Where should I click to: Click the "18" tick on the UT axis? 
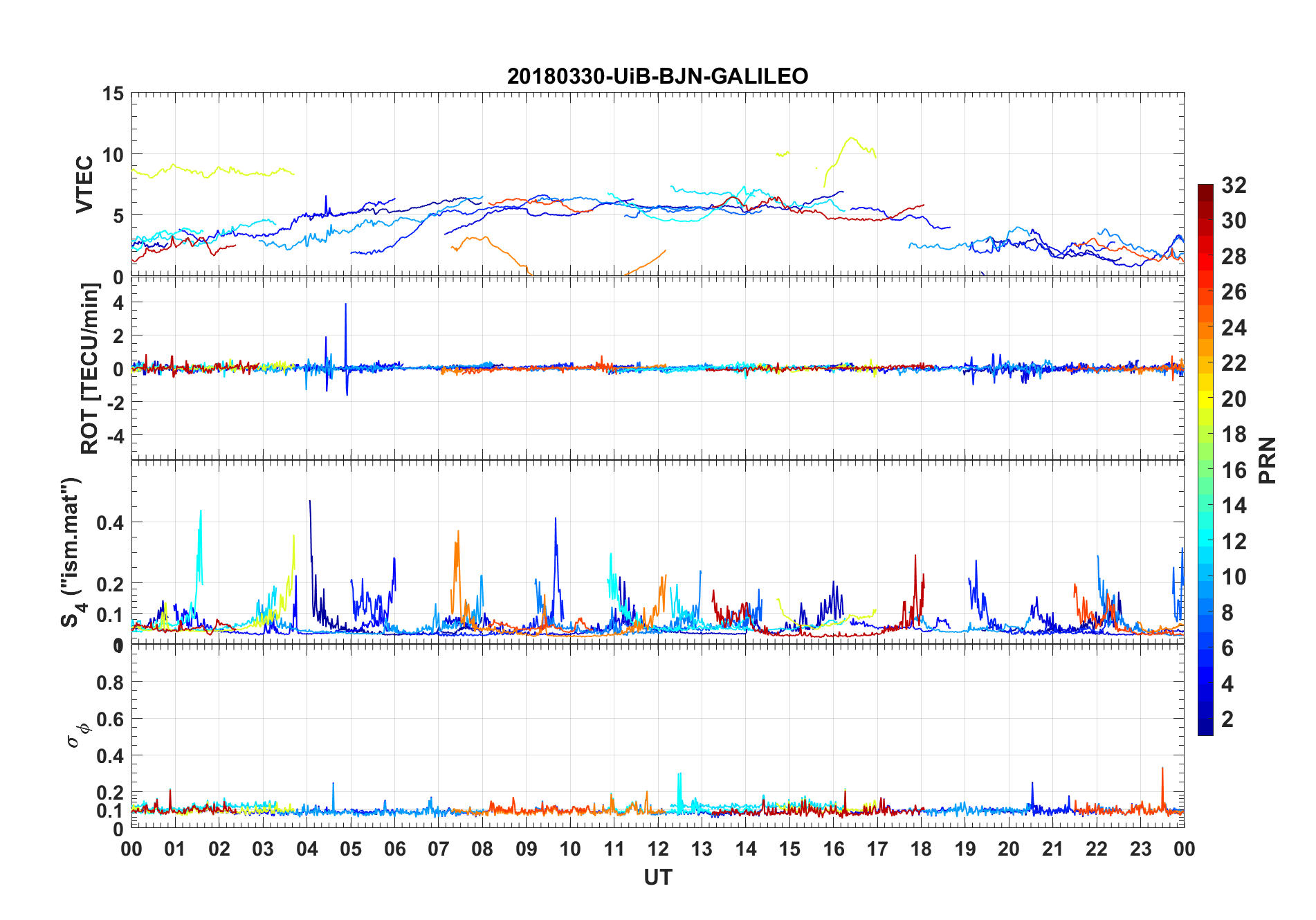pos(921,849)
